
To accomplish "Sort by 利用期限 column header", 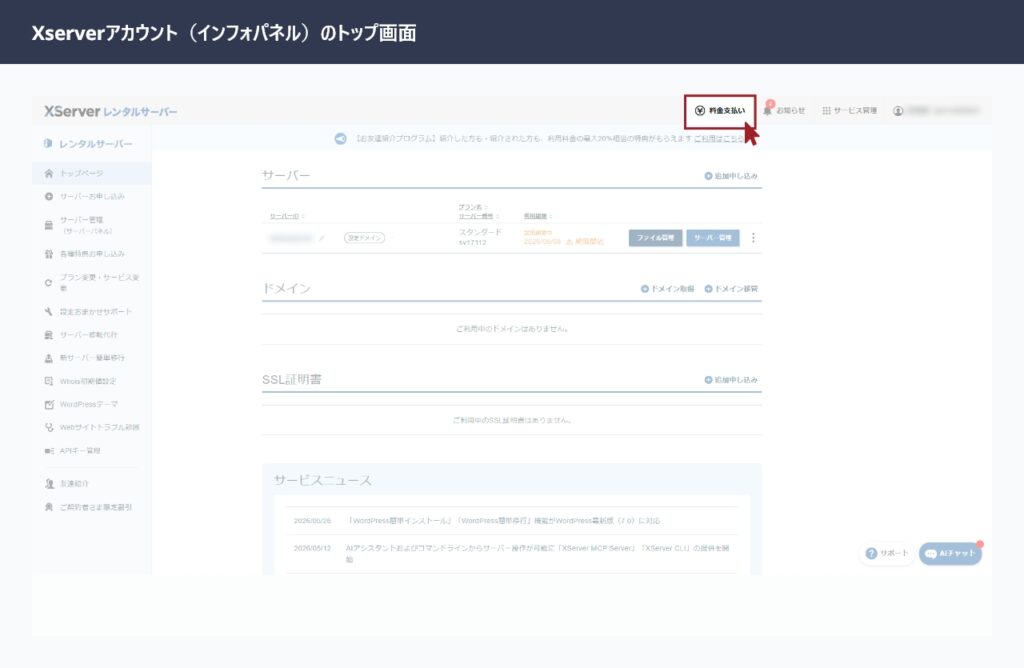I will coord(538,216).
